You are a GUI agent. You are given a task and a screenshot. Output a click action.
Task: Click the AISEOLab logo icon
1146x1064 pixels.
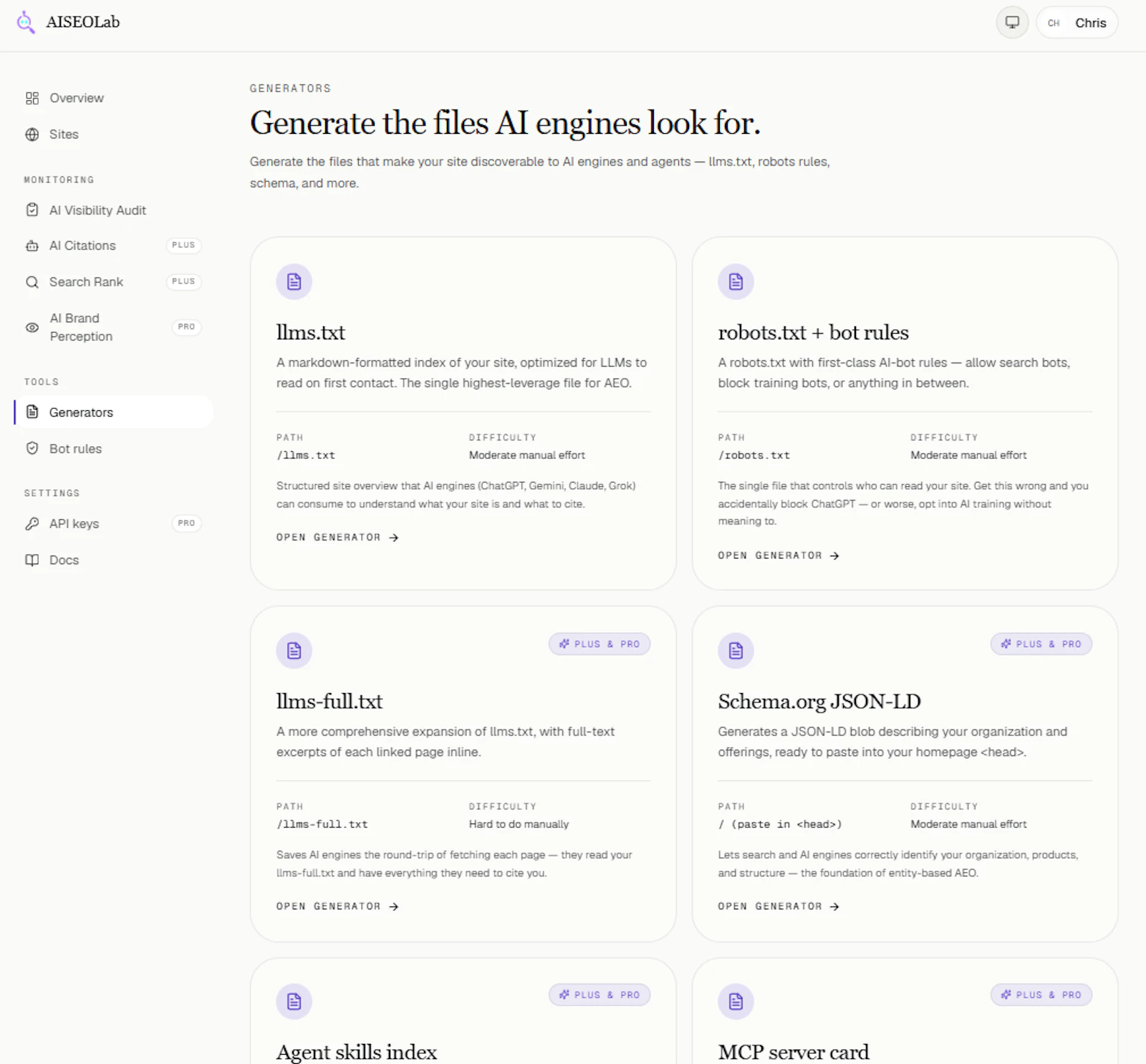coord(26,22)
